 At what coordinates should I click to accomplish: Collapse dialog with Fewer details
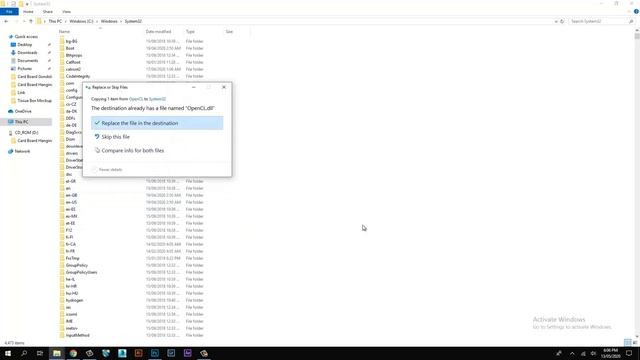(x=107, y=169)
